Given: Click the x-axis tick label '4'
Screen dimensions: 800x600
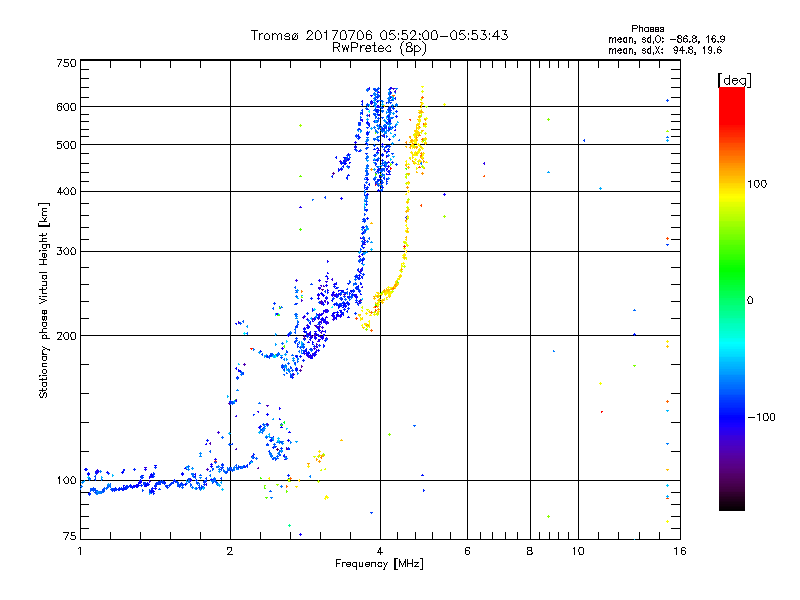Looking at the screenshot, I should [380, 551].
